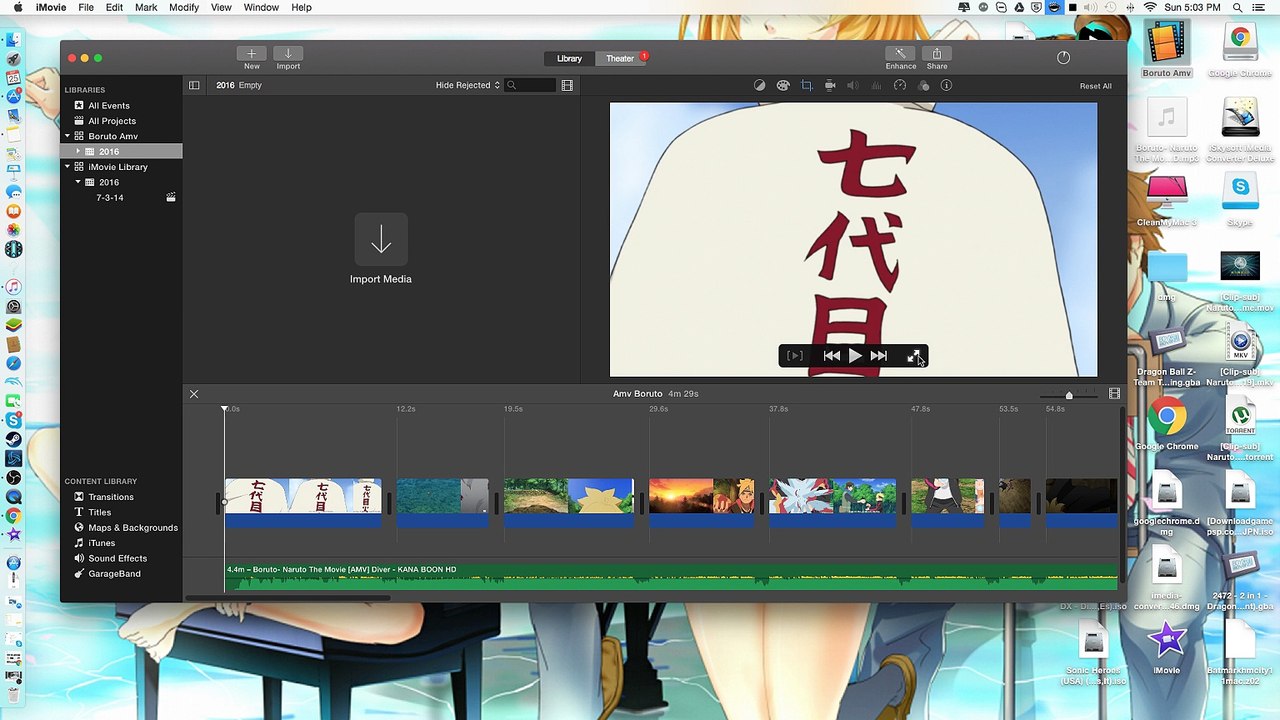Enter full screen playback in viewer
Viewport: 1280px width, 720px height.
[914, 356]
